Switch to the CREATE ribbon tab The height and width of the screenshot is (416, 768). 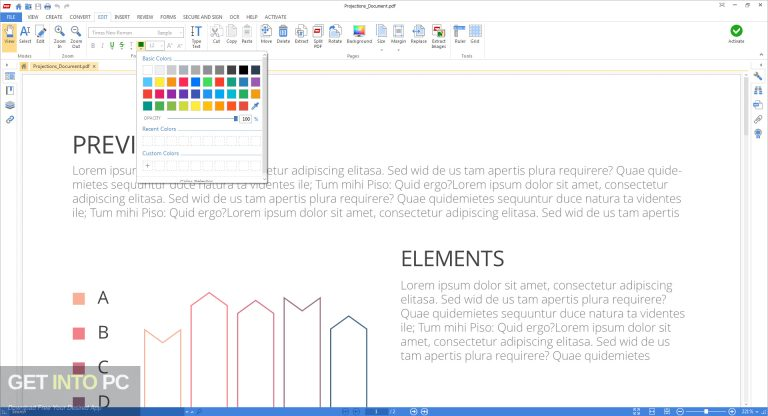pos(54,17)
